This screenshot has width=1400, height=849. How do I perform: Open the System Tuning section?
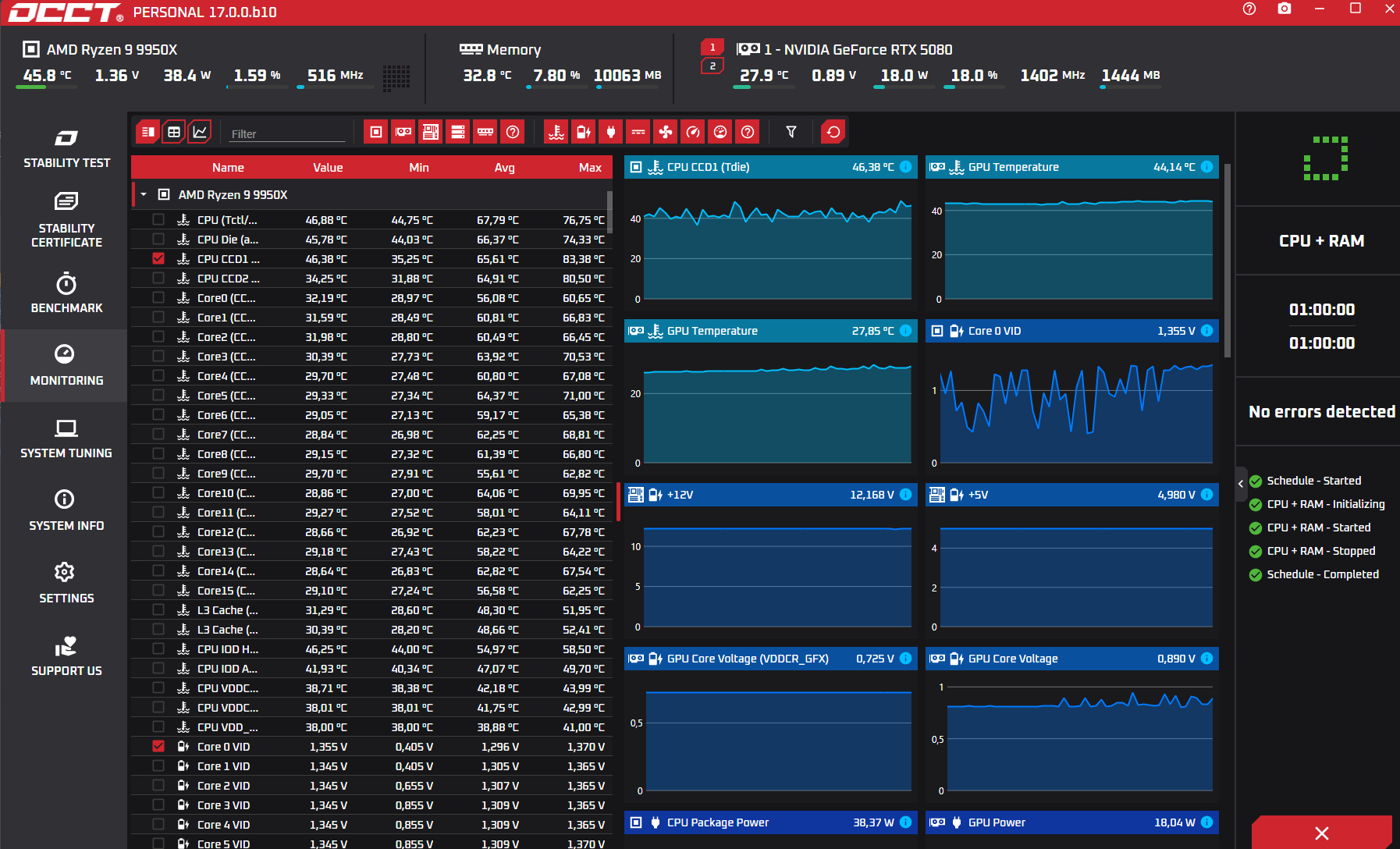66,439
